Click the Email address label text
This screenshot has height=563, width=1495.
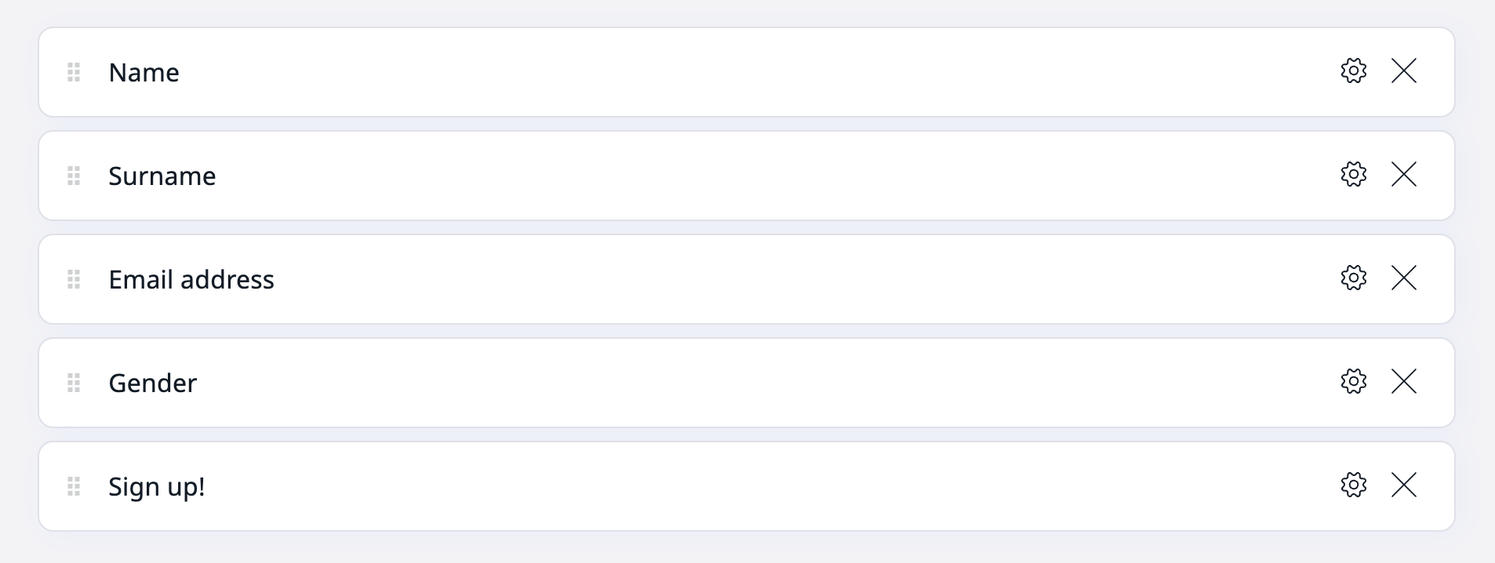[x=191, y=280]
